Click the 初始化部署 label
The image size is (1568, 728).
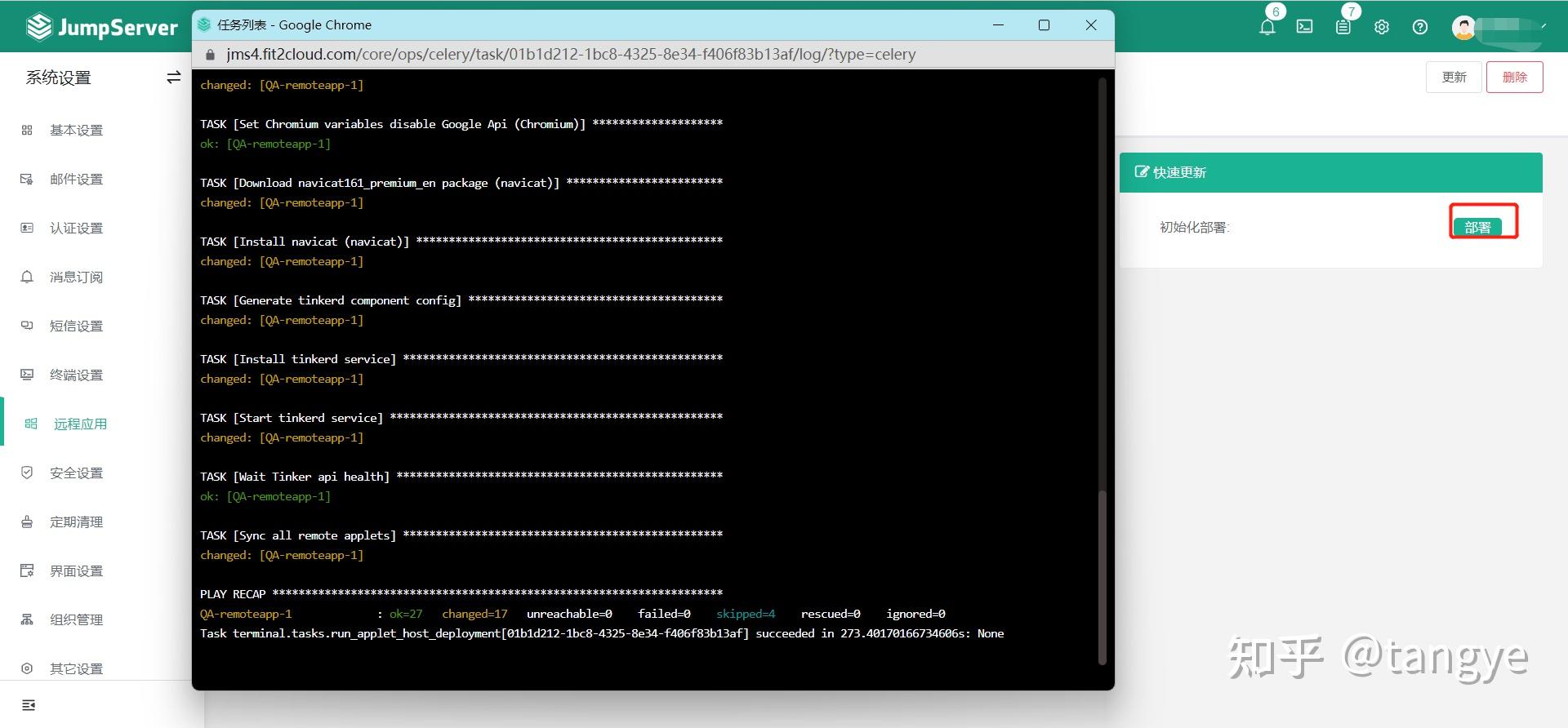click(1194, 228)
